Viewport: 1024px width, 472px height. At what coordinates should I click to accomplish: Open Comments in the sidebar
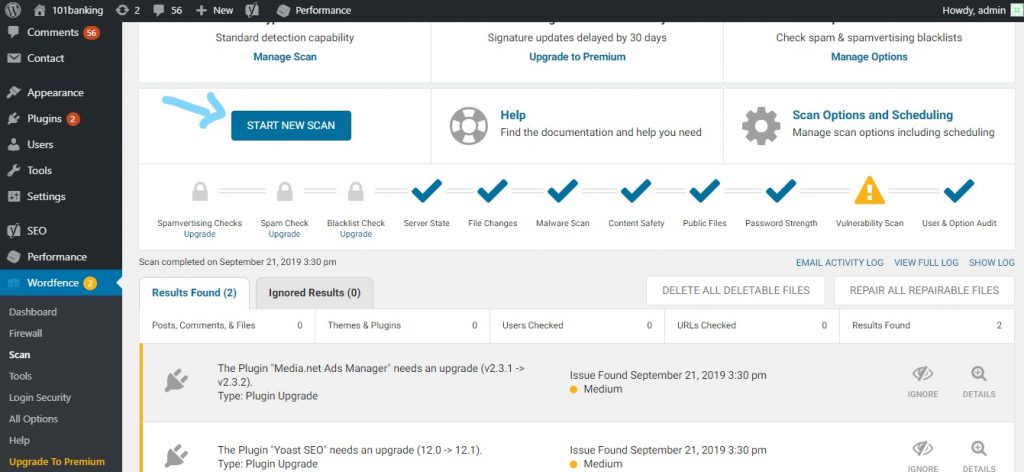tap(61, 32)
